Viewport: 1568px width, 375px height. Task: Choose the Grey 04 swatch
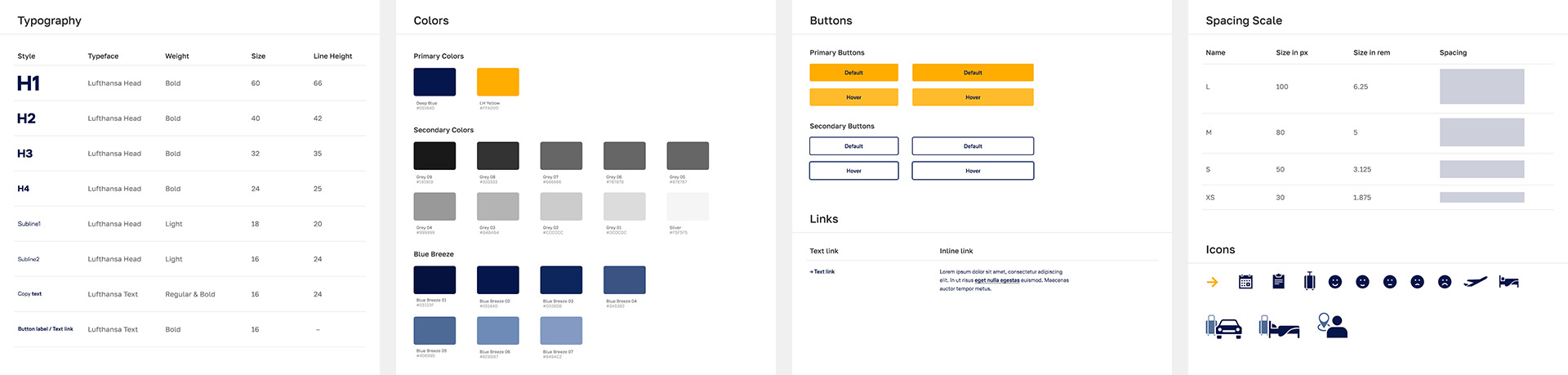coord(434,206)
